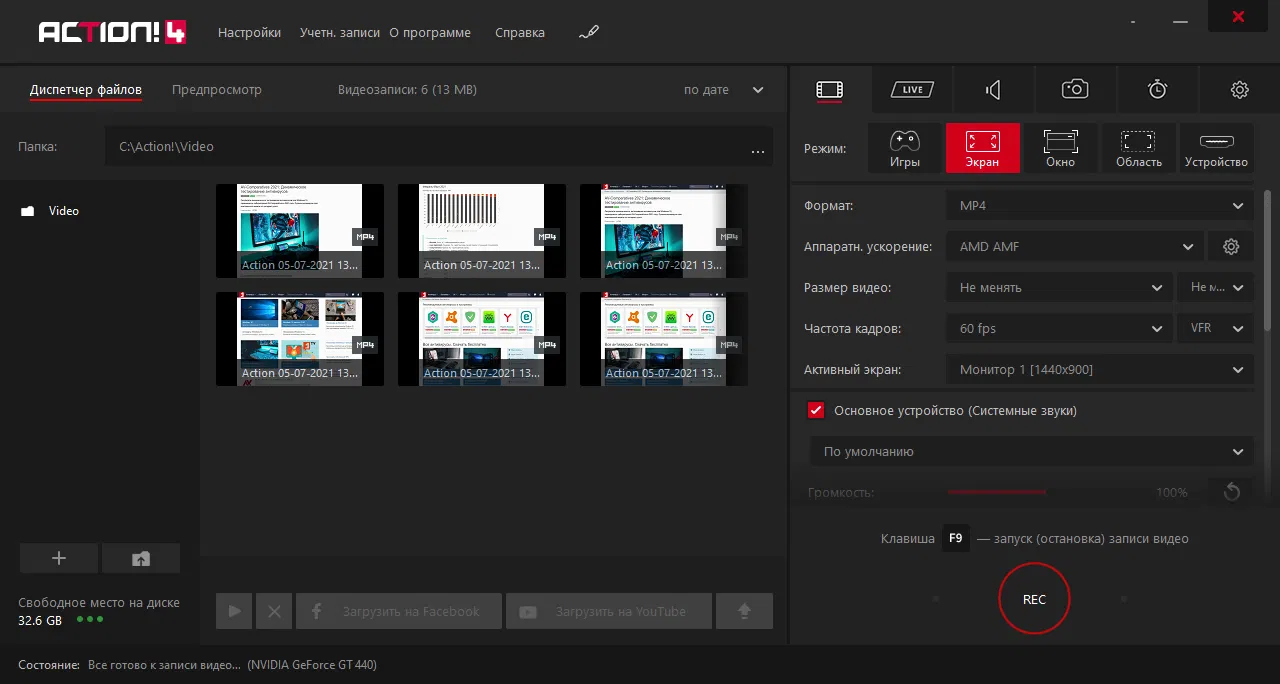Viewport: 1280px width, 684px height.
Task: Select the Window recording mode
Action: coord(1060,148)
